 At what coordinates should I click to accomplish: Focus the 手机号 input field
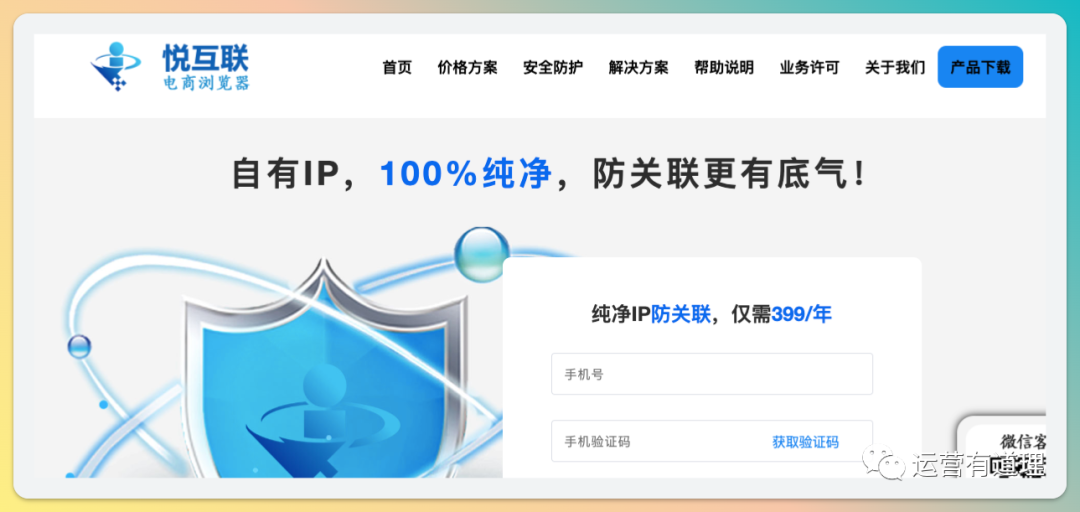[712, 374]
